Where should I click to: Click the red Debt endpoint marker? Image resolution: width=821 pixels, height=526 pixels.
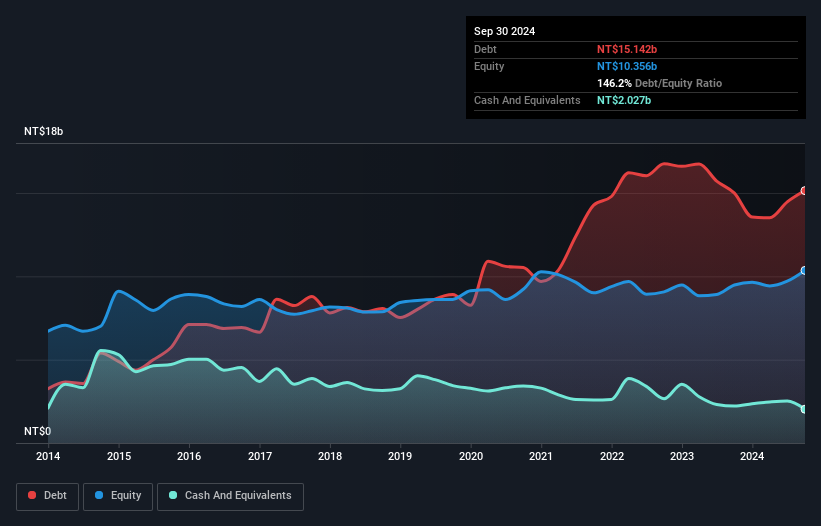tap(804, 191)
